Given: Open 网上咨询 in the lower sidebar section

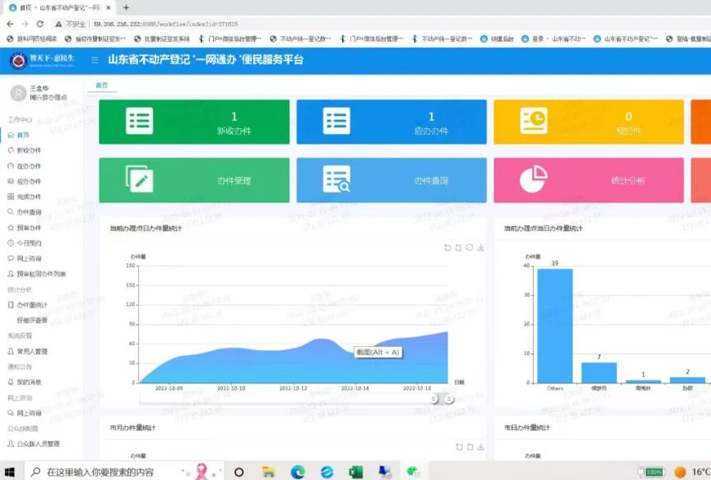Looking at the screenshot, I should pyautogui.click(x=29, y=413).
